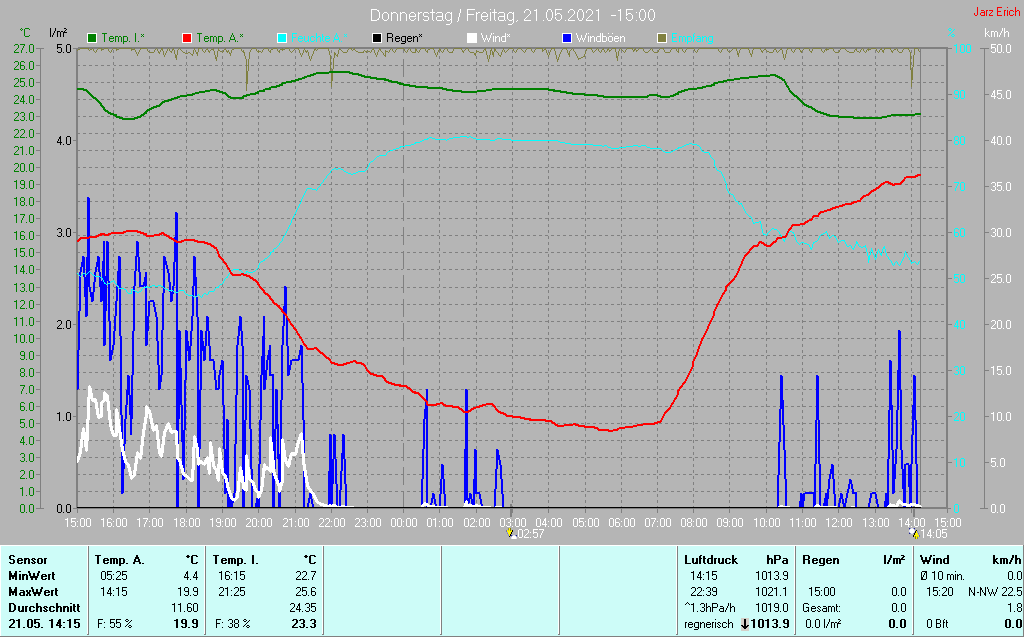This screenshot has width=1024, height=637.
Task: Click the "regnerisch" forecast label
Action: (x=709, y=624)
